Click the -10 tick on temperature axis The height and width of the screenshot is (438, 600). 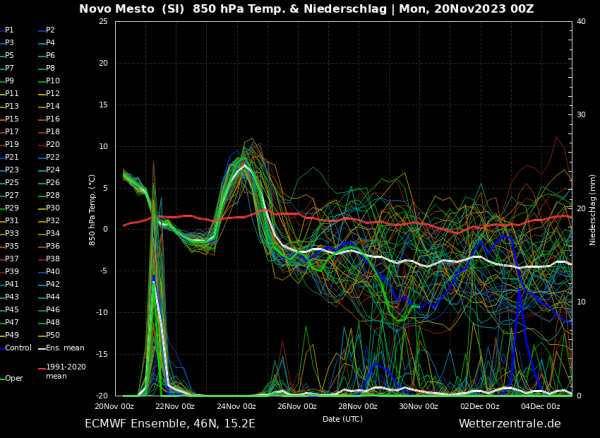(x=102, y=313)
